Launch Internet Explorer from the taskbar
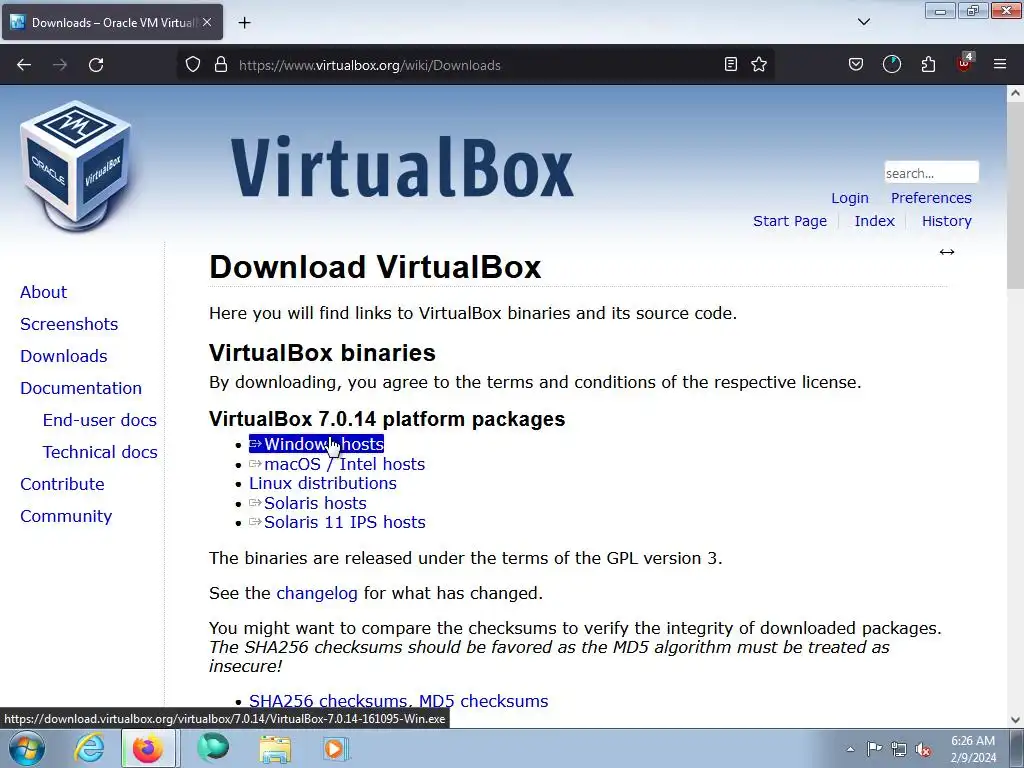Screen dimensions: 1024x768 point(89,748)
